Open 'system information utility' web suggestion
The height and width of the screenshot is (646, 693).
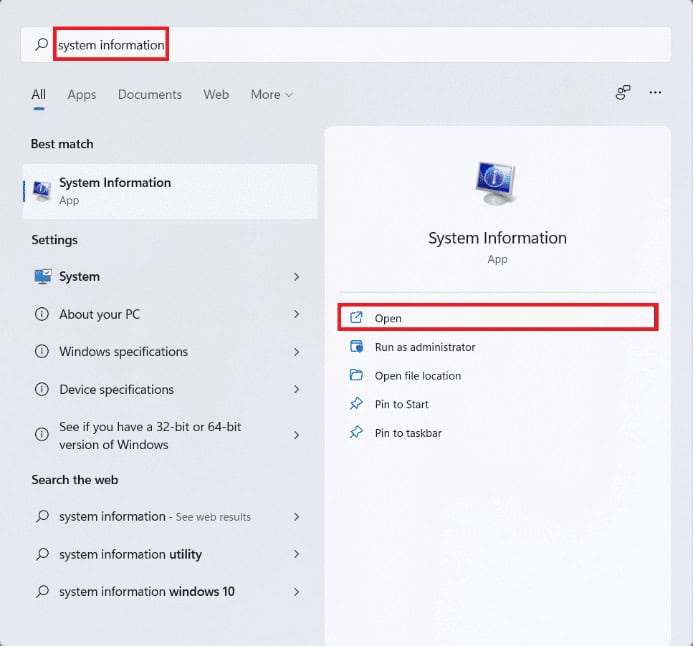(x=170, y=554)
